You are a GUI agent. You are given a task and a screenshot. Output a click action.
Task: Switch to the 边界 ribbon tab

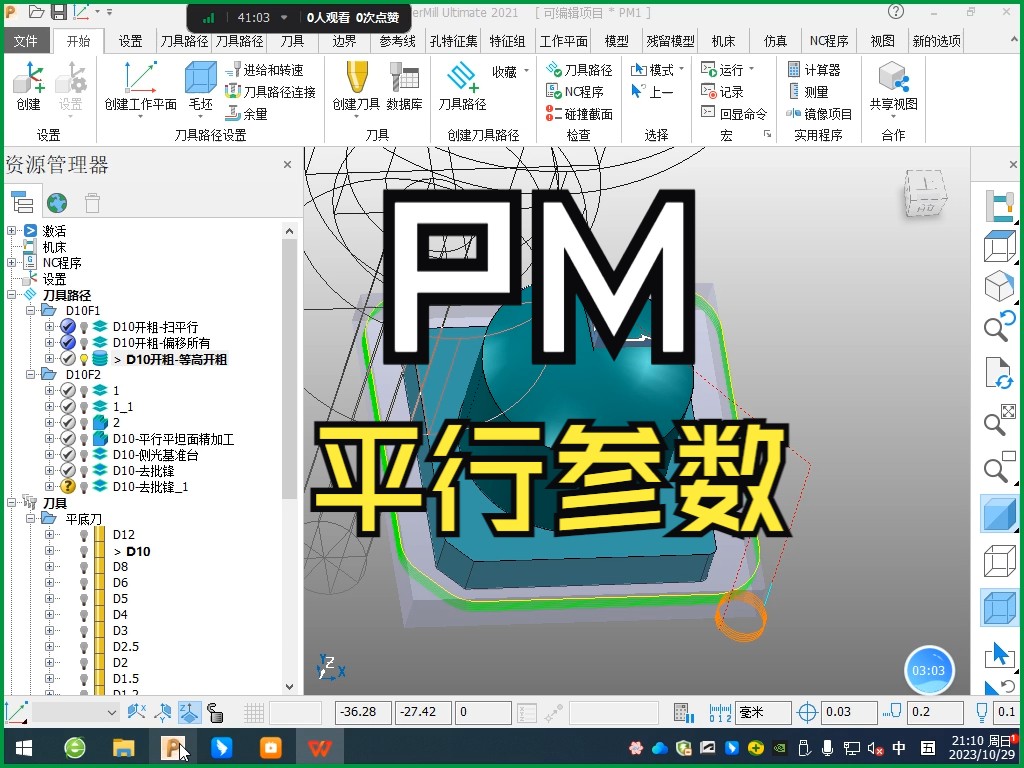[x=344, y=41]
